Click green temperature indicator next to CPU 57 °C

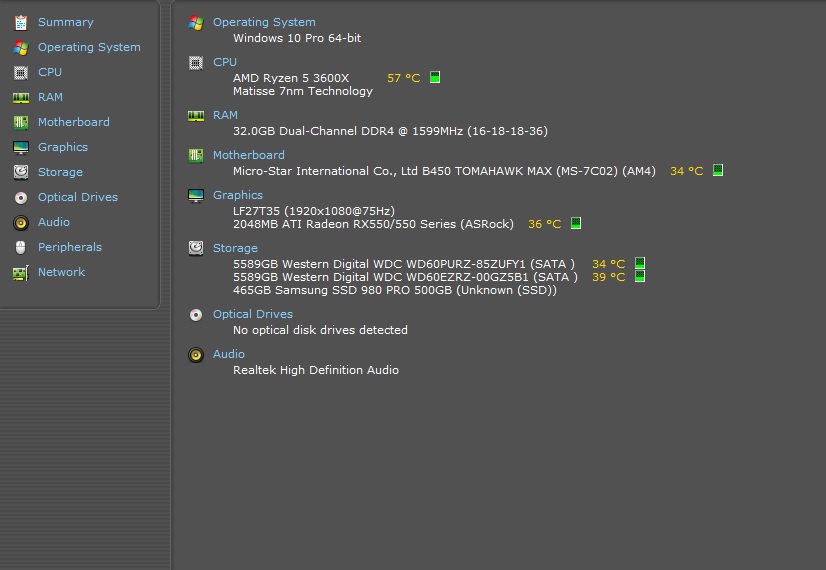point(435,77)
